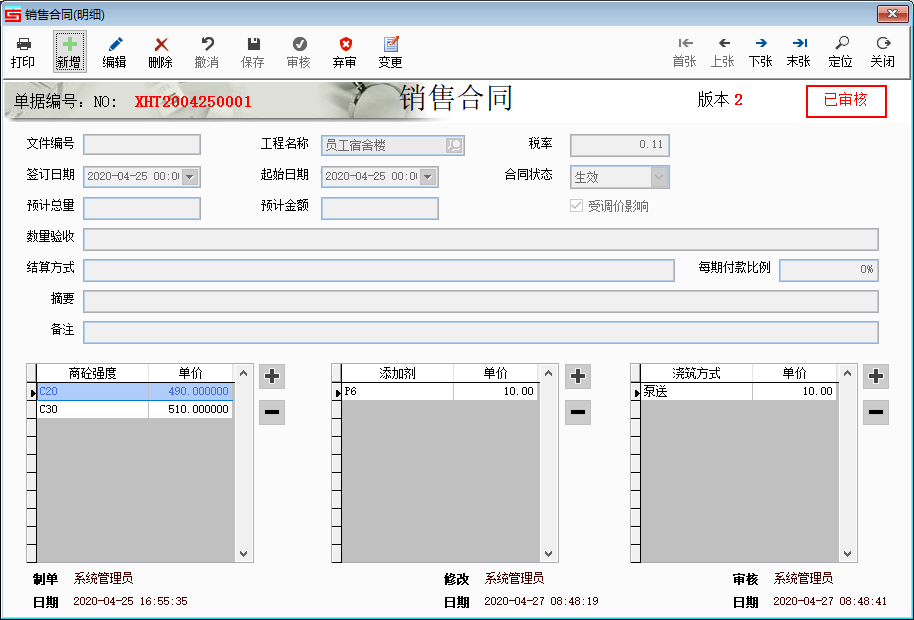
Task: Click the plus button beside 浇筑方式 table
Action: 876,377
